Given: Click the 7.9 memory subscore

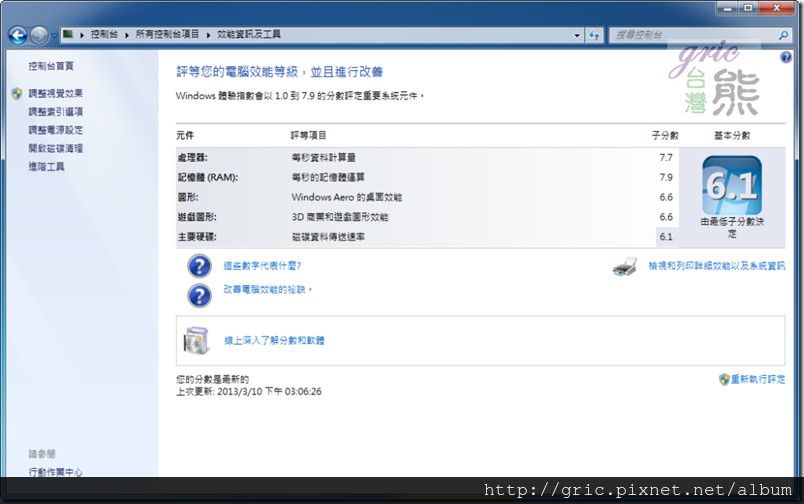Looking at the screenshot, I should [x=666, y=177].
